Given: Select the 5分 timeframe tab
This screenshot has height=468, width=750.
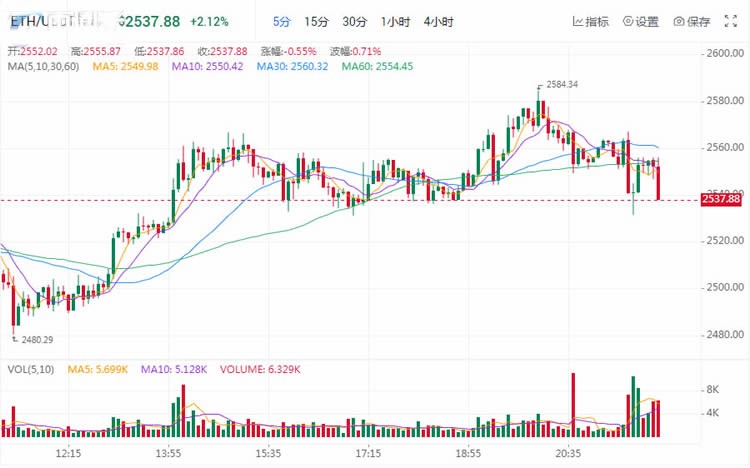Looking at the screenshot, I should point(282,22).
